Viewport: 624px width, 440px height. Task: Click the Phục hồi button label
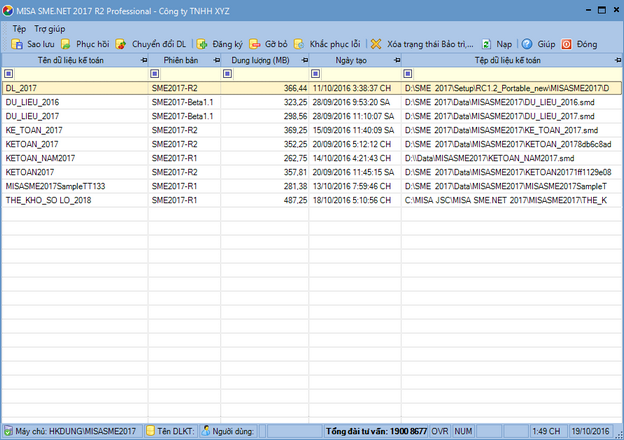coord(93,44)
